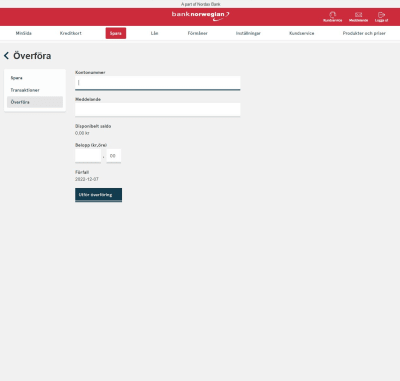Viewport: 400px width, 381px height.
Task: Open the Förmåner menu item
Action: coord(197,33)
